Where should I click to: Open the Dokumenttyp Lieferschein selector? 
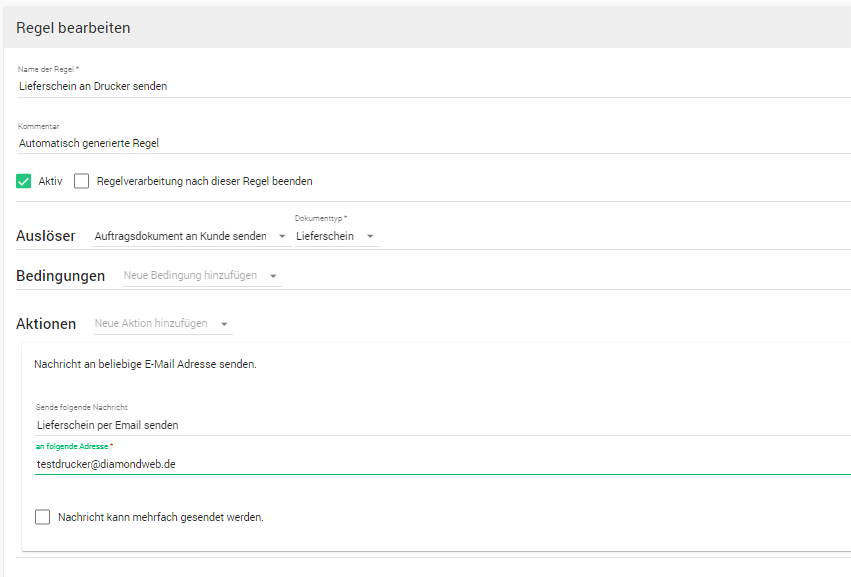(337, 236)
